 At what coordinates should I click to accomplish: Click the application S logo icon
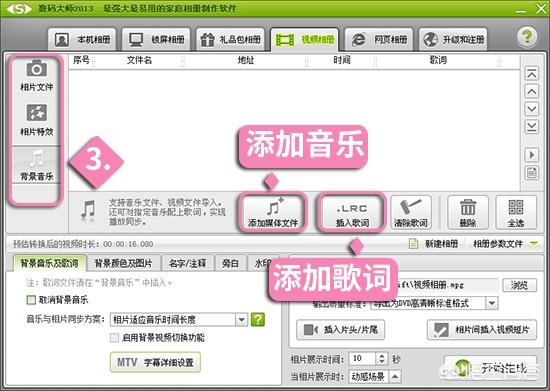[19, 8]
